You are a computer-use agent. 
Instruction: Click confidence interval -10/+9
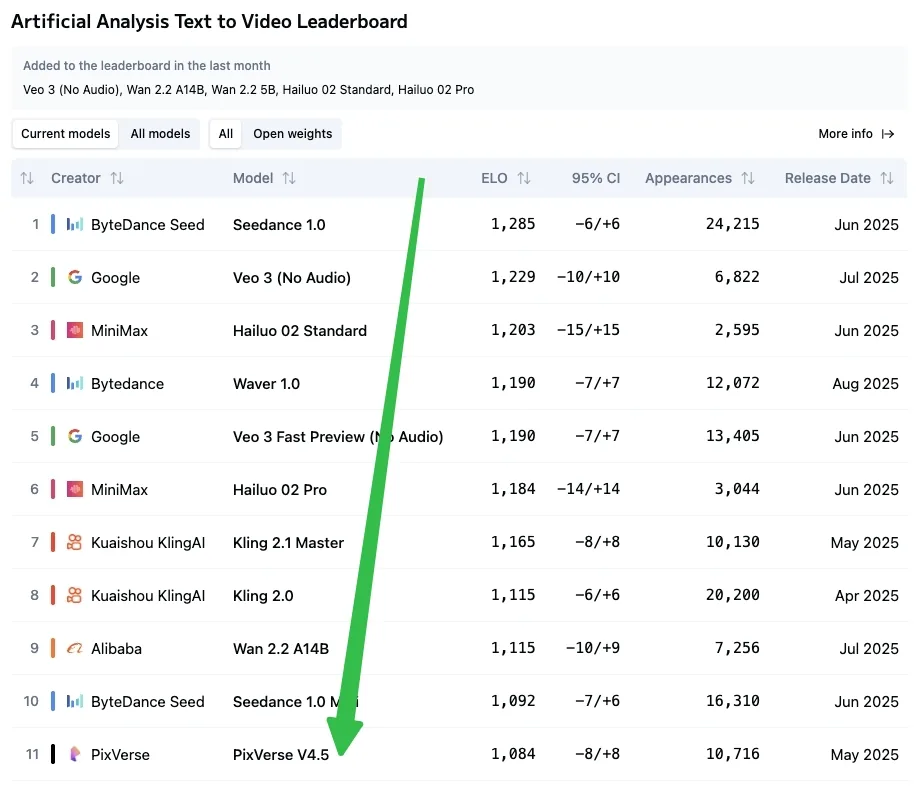point(593,648)
